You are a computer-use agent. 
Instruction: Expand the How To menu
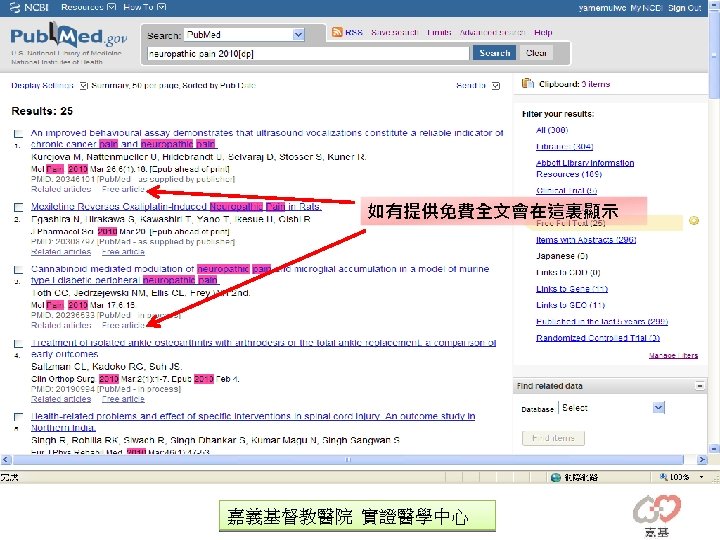pos(145,7)
